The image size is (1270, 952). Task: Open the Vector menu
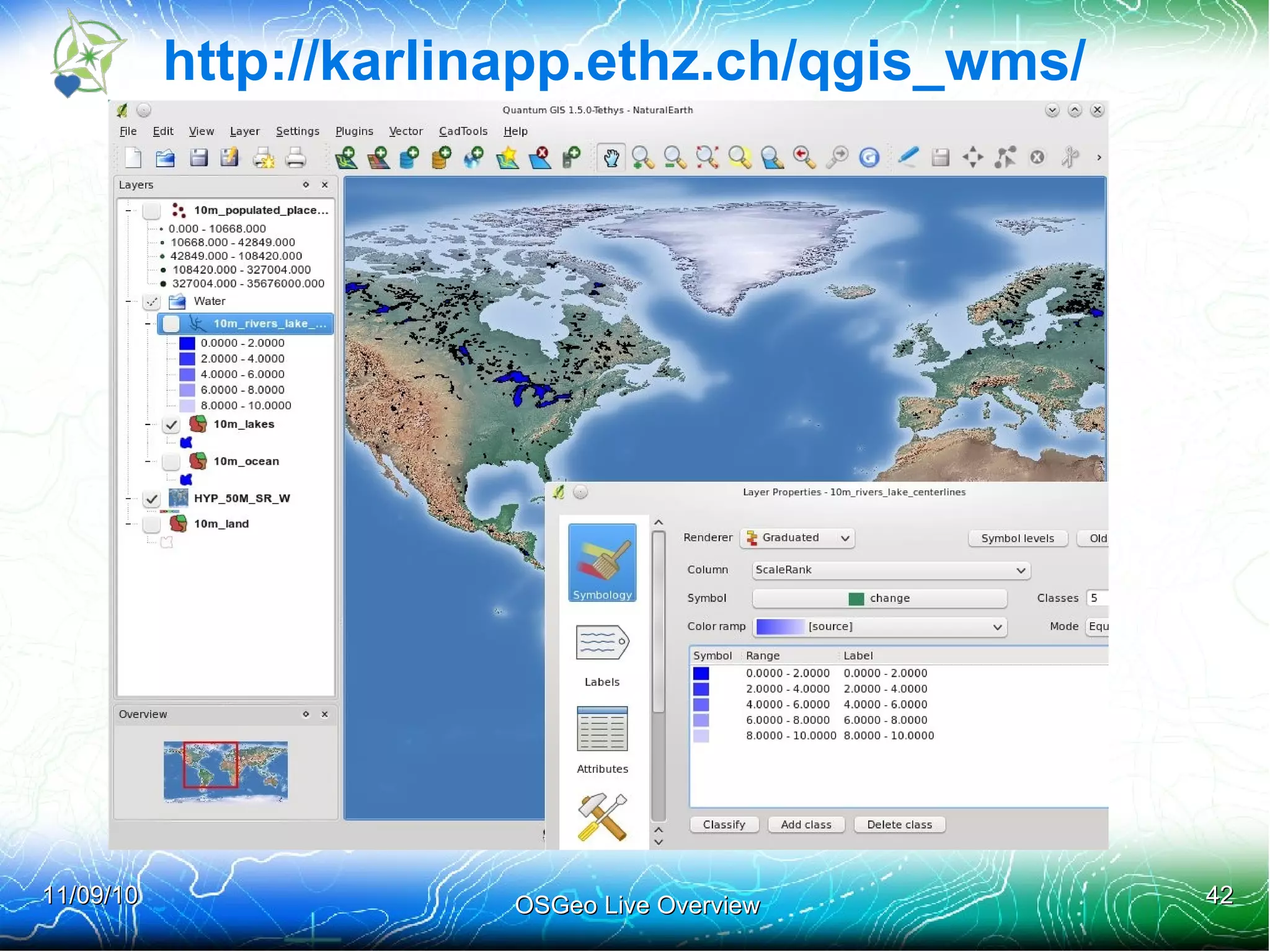(x=406, y=131)
